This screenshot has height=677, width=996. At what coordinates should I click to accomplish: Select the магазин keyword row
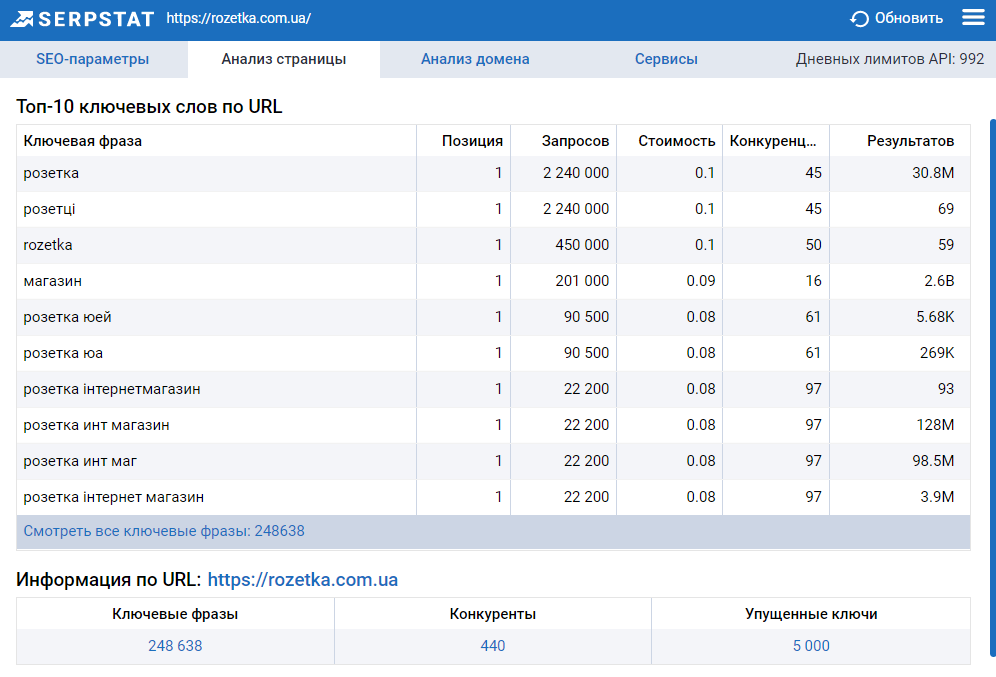tap(493, 281)
